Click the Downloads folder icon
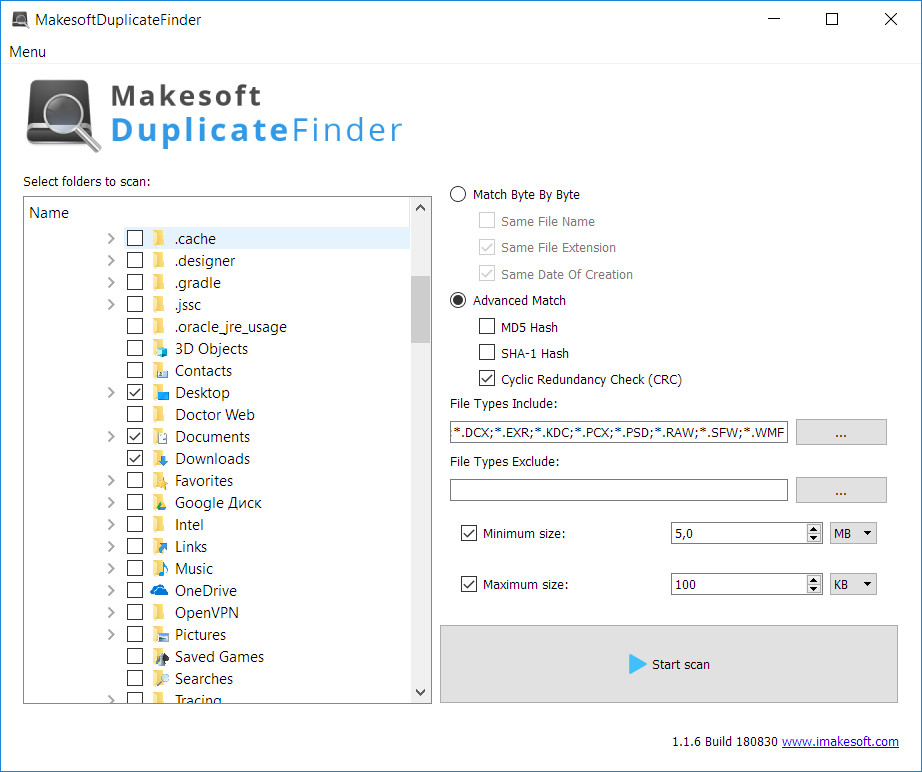Viewport: 922px width, 772px height. click(x=160, y=459)
